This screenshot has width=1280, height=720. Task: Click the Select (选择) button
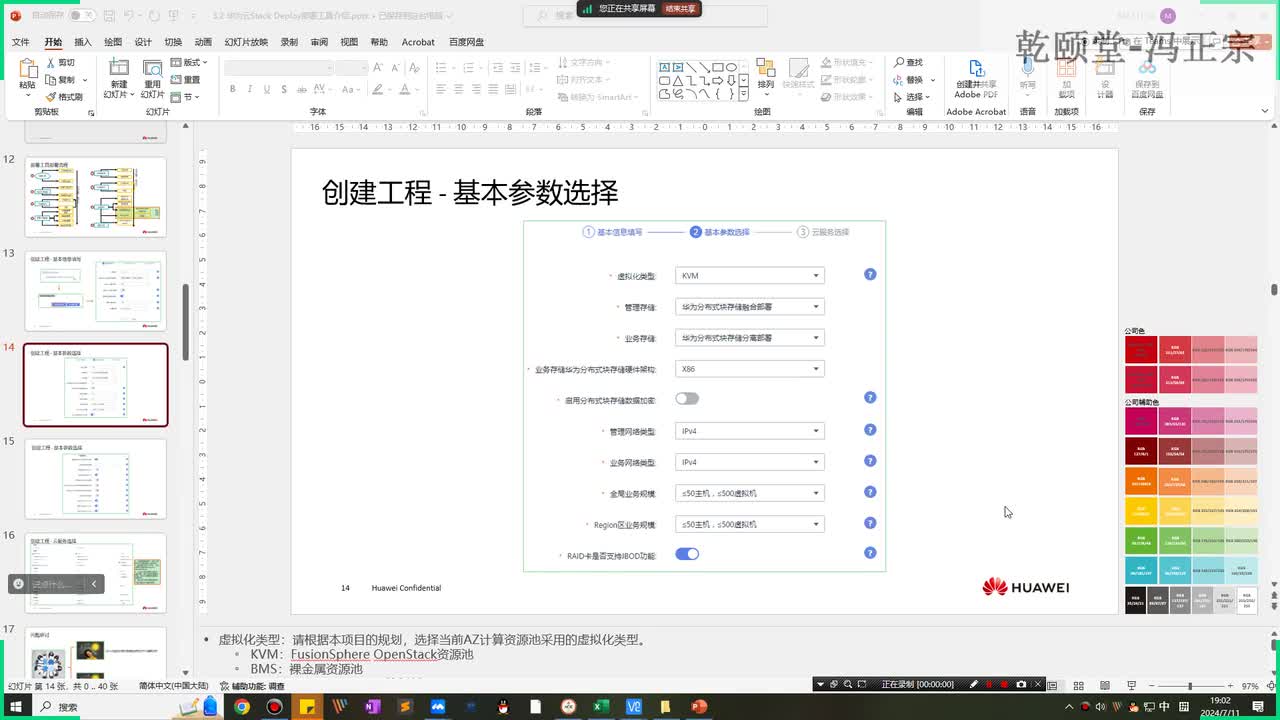click(x=912, y=97)
